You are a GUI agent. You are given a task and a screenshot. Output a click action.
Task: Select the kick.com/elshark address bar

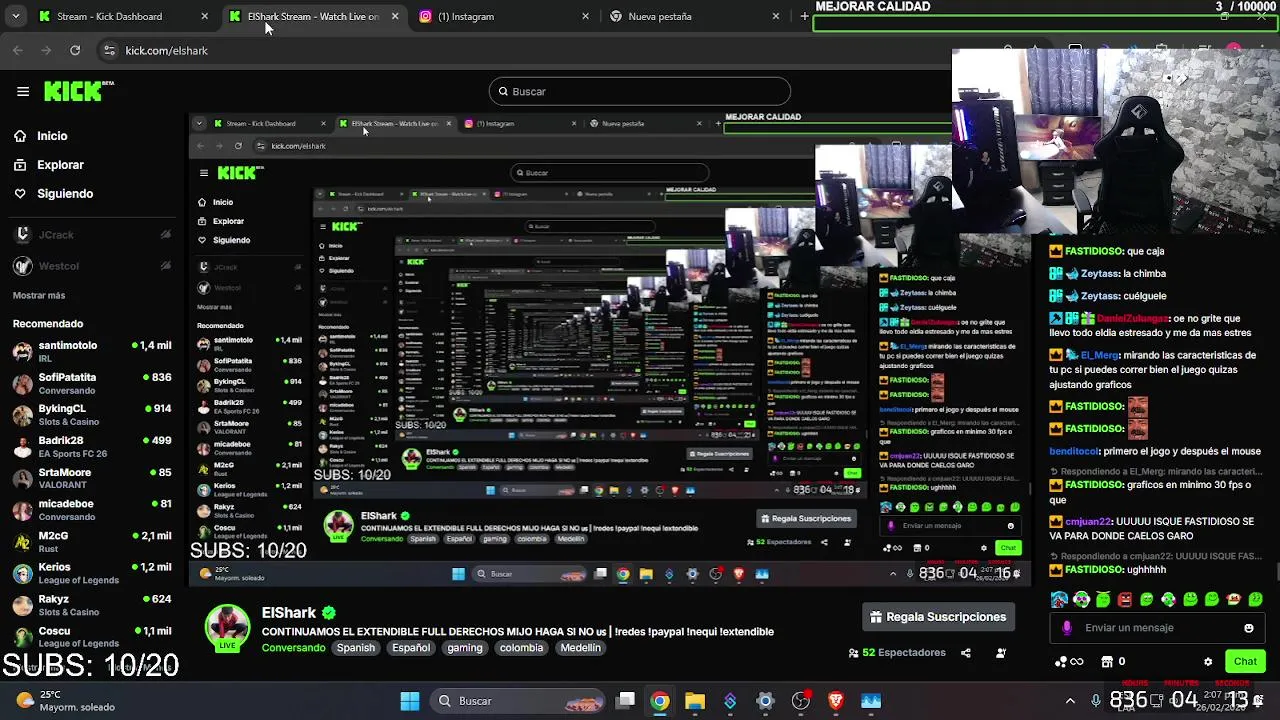point(167,50)
